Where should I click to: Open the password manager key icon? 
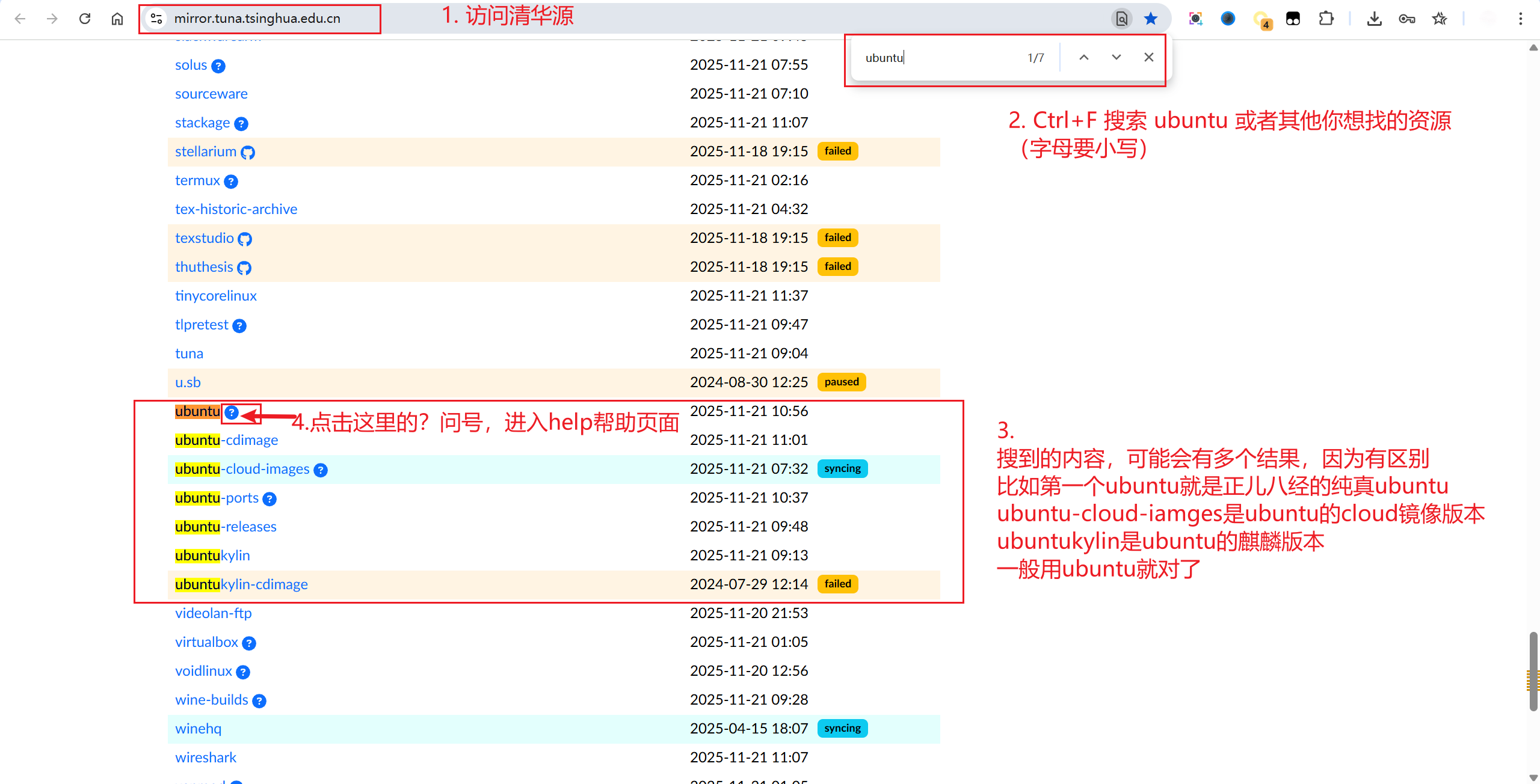(x=1407, y=19)
